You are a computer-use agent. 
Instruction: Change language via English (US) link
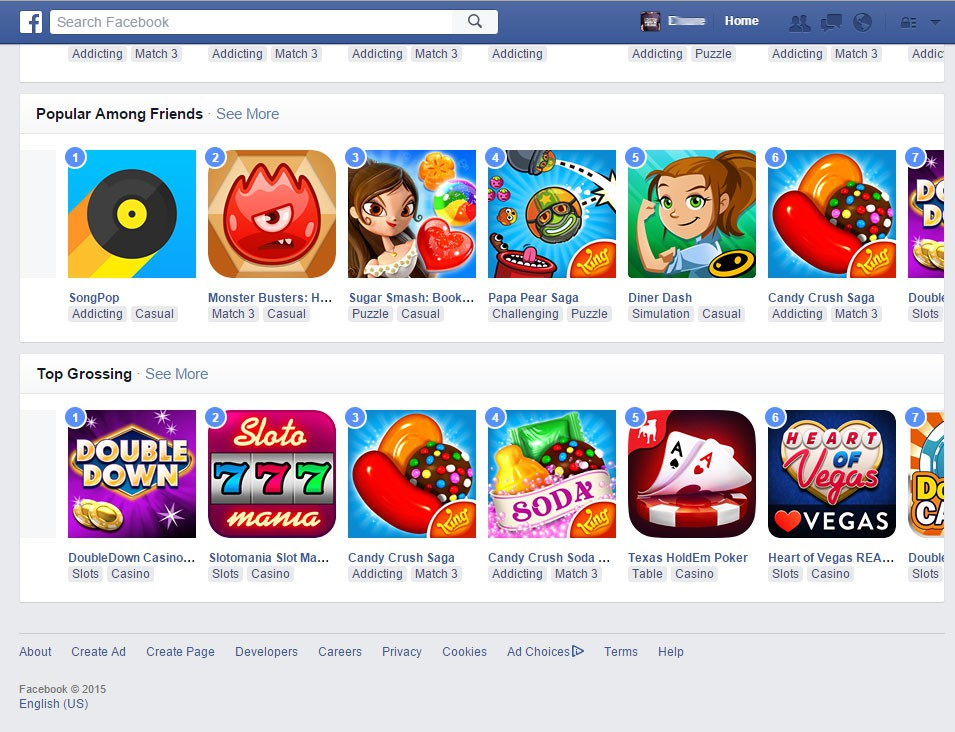54,703
